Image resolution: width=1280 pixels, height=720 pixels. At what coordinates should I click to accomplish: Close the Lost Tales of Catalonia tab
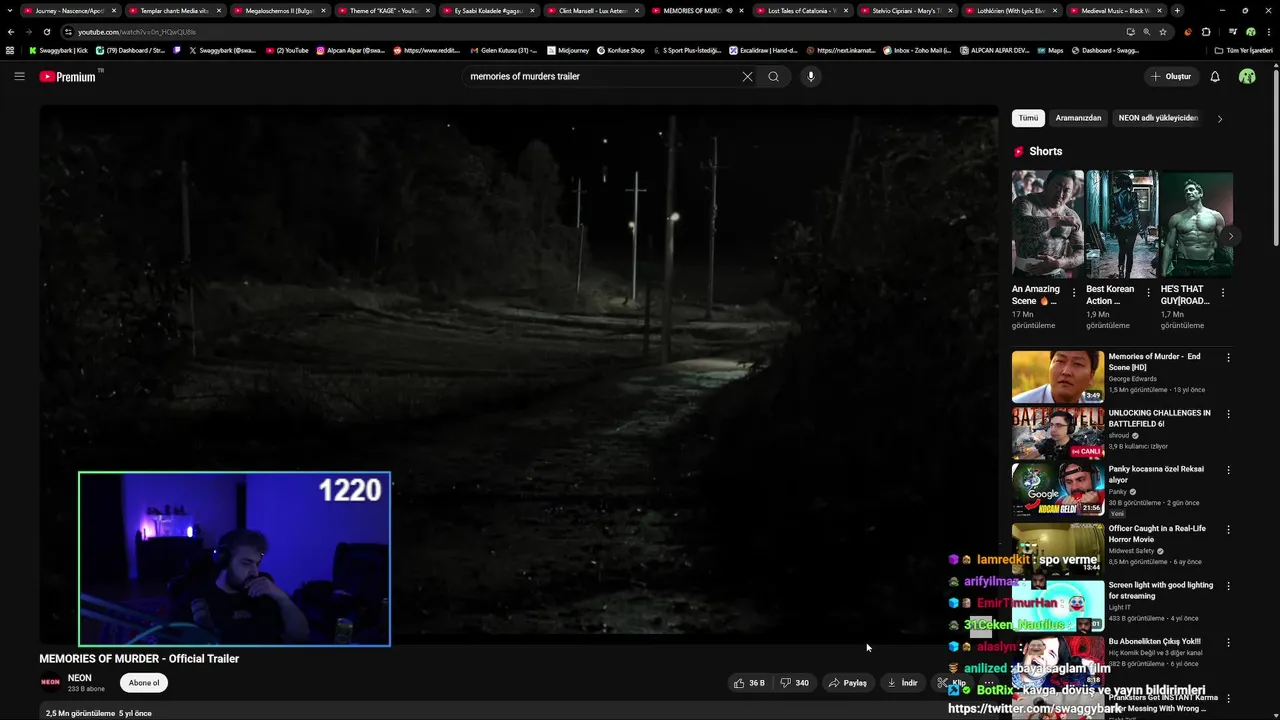[x=845, y=11]
